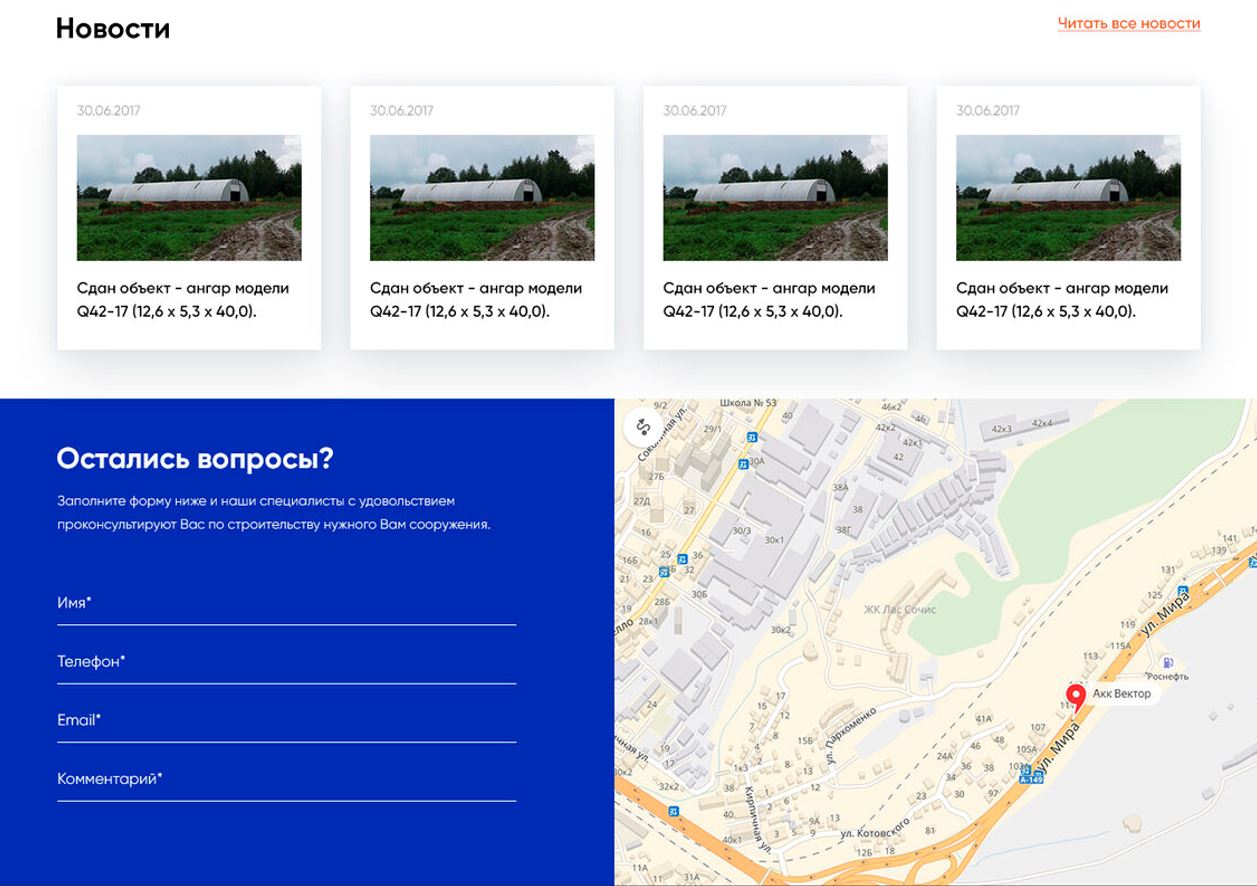Click the bus stop icon near building 131
Viewport: 1257px width, 886px height.
coord(1183,590)
